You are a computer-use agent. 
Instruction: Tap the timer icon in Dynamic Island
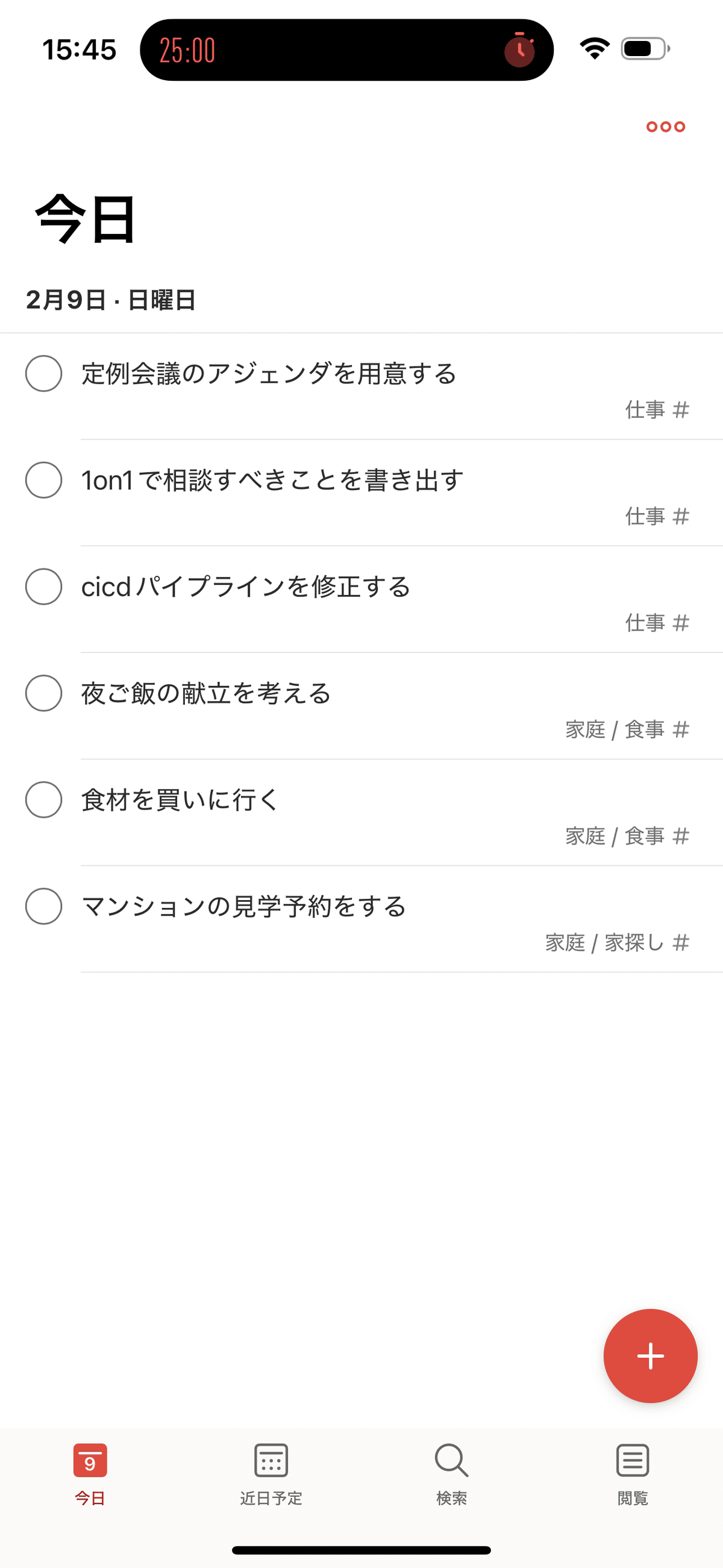pyautogui.click(x=519, y=50)
